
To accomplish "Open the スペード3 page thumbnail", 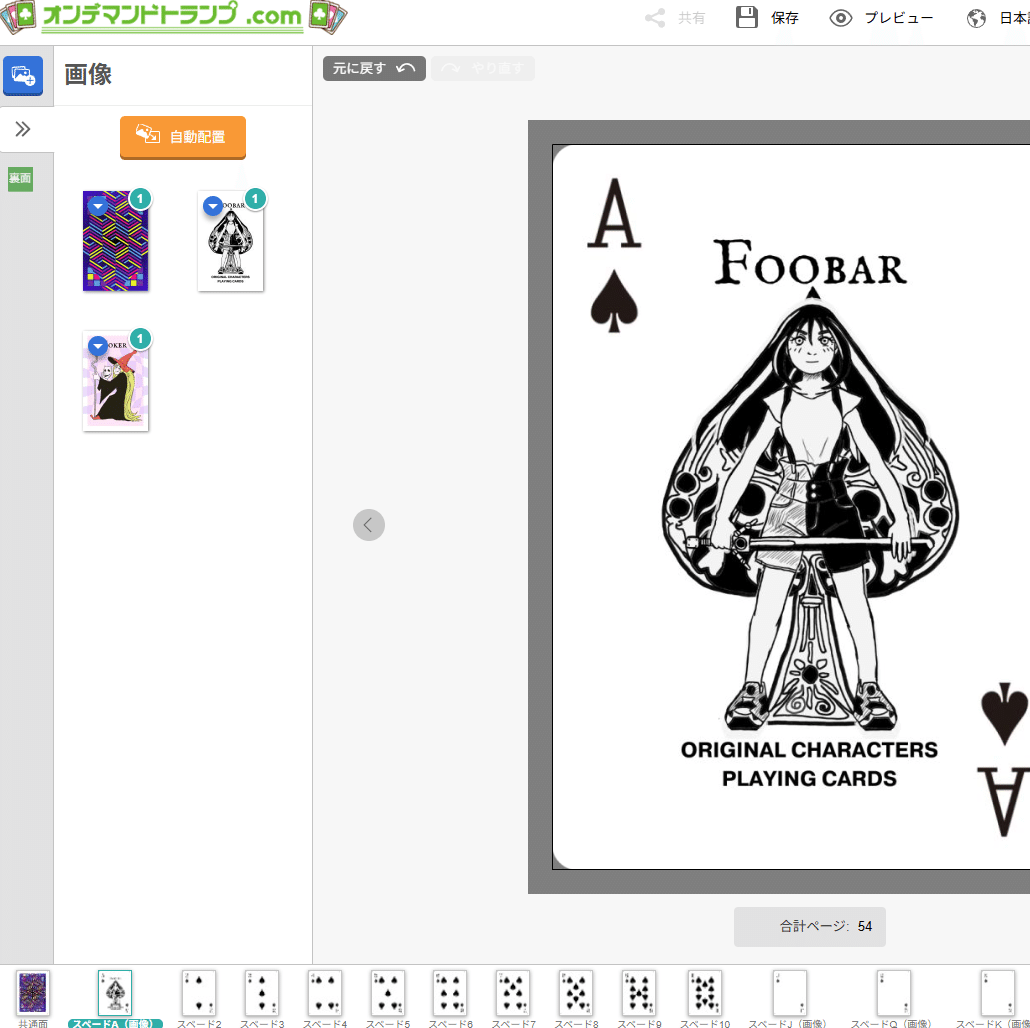I will 261,993.
